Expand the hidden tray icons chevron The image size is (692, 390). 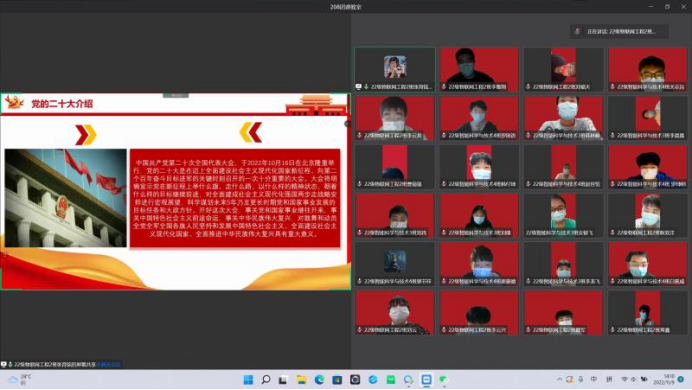[x=560, y=379]
